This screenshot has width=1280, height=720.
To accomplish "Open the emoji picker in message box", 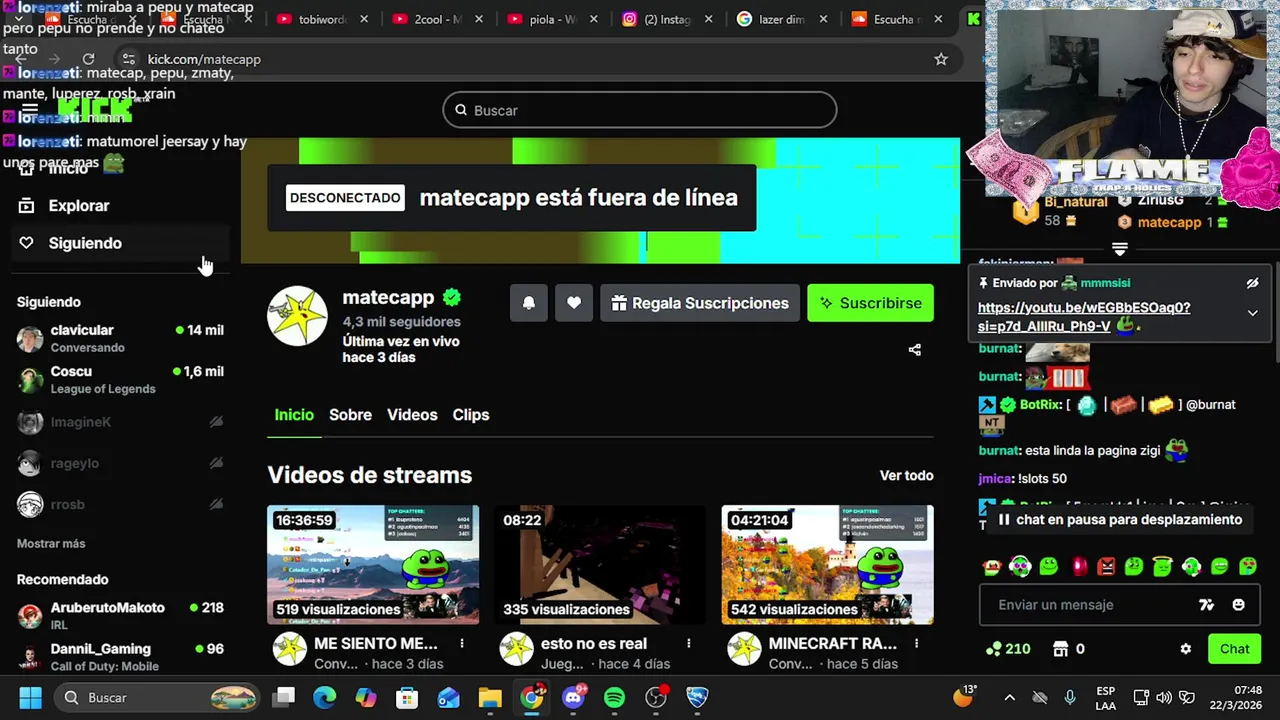I will [x=1239, y=605].
